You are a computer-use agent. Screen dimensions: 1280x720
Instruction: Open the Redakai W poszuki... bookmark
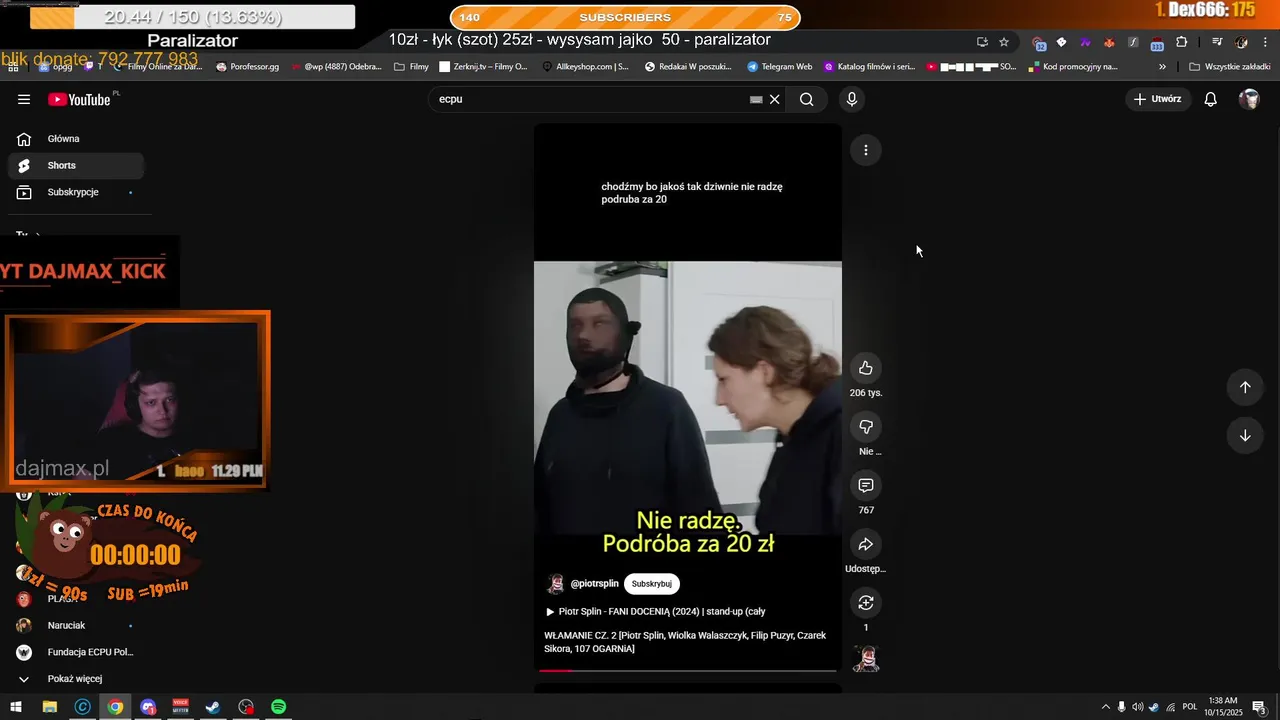coord(688,67)
